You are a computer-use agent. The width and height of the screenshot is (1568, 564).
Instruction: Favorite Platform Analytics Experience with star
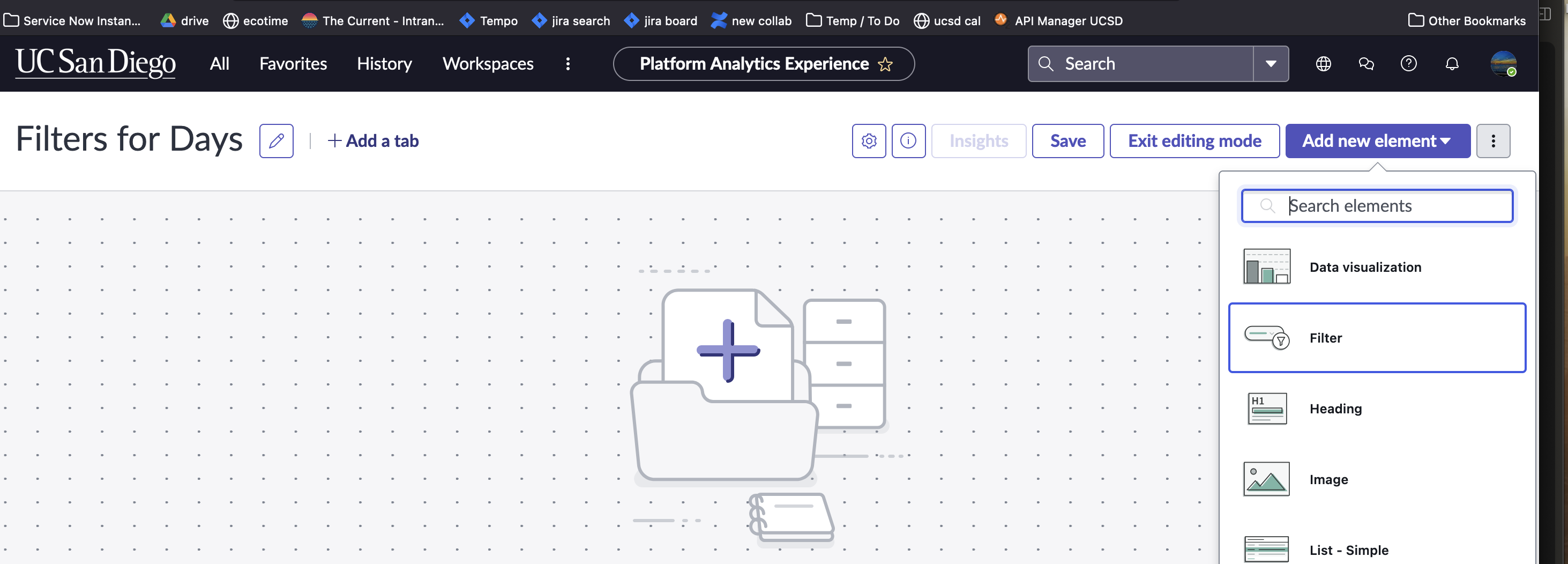(885, 64)
